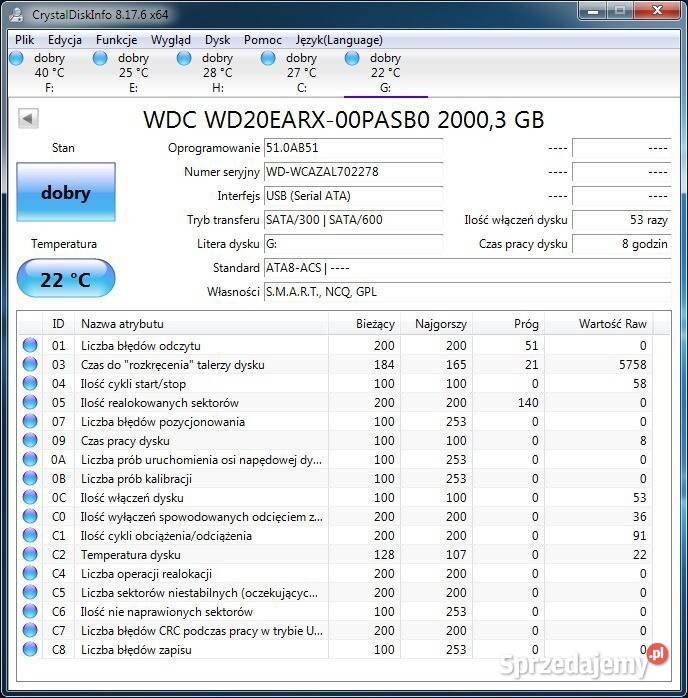Screen dimensions: 688x698
Task: Click status orb for attribute 04 row
Action: [x=30, y=383]
